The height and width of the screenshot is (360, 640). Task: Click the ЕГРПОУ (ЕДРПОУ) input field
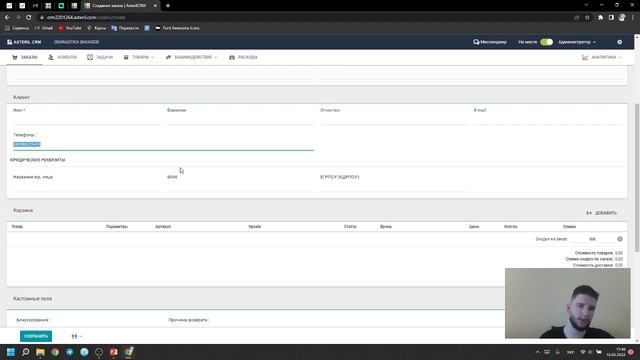393,186
